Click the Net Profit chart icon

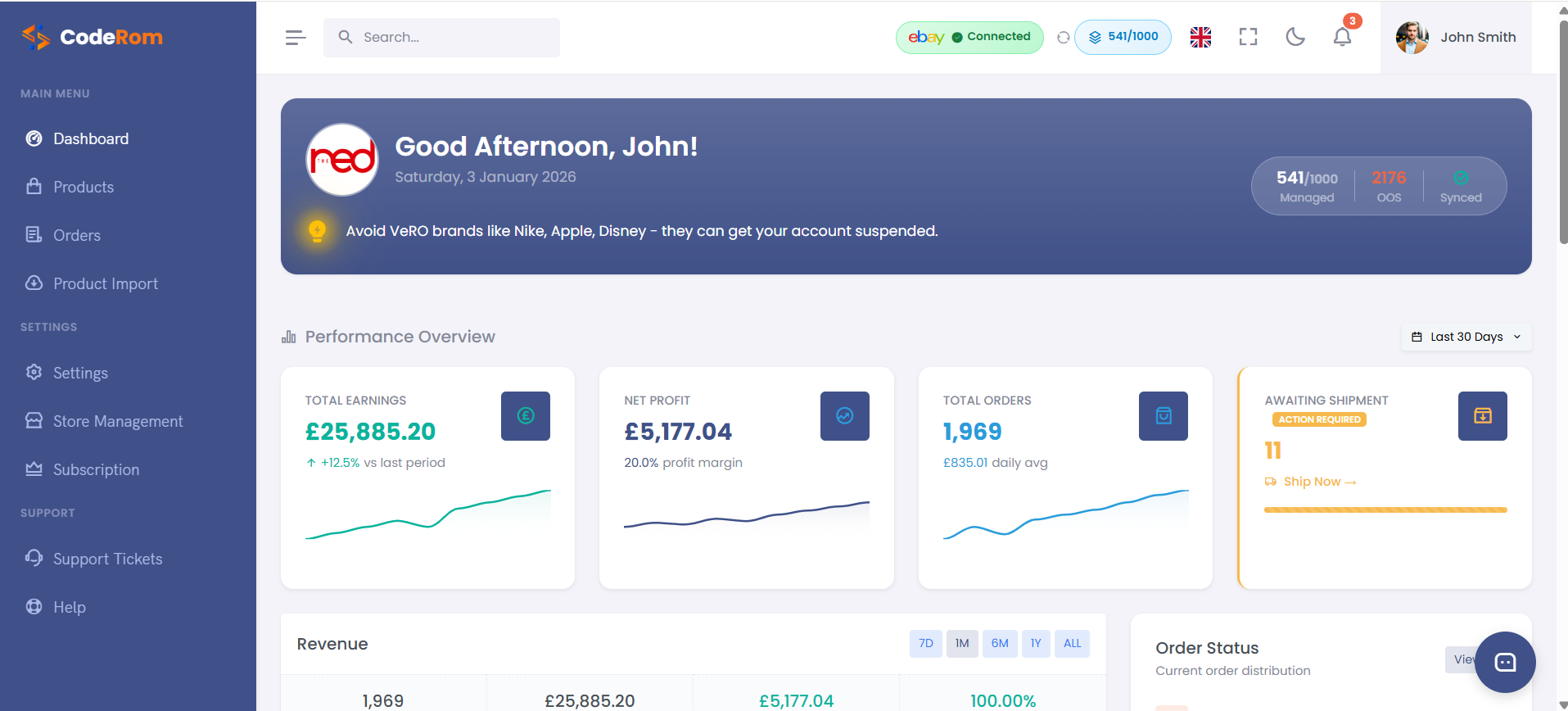tap(845, 416)
